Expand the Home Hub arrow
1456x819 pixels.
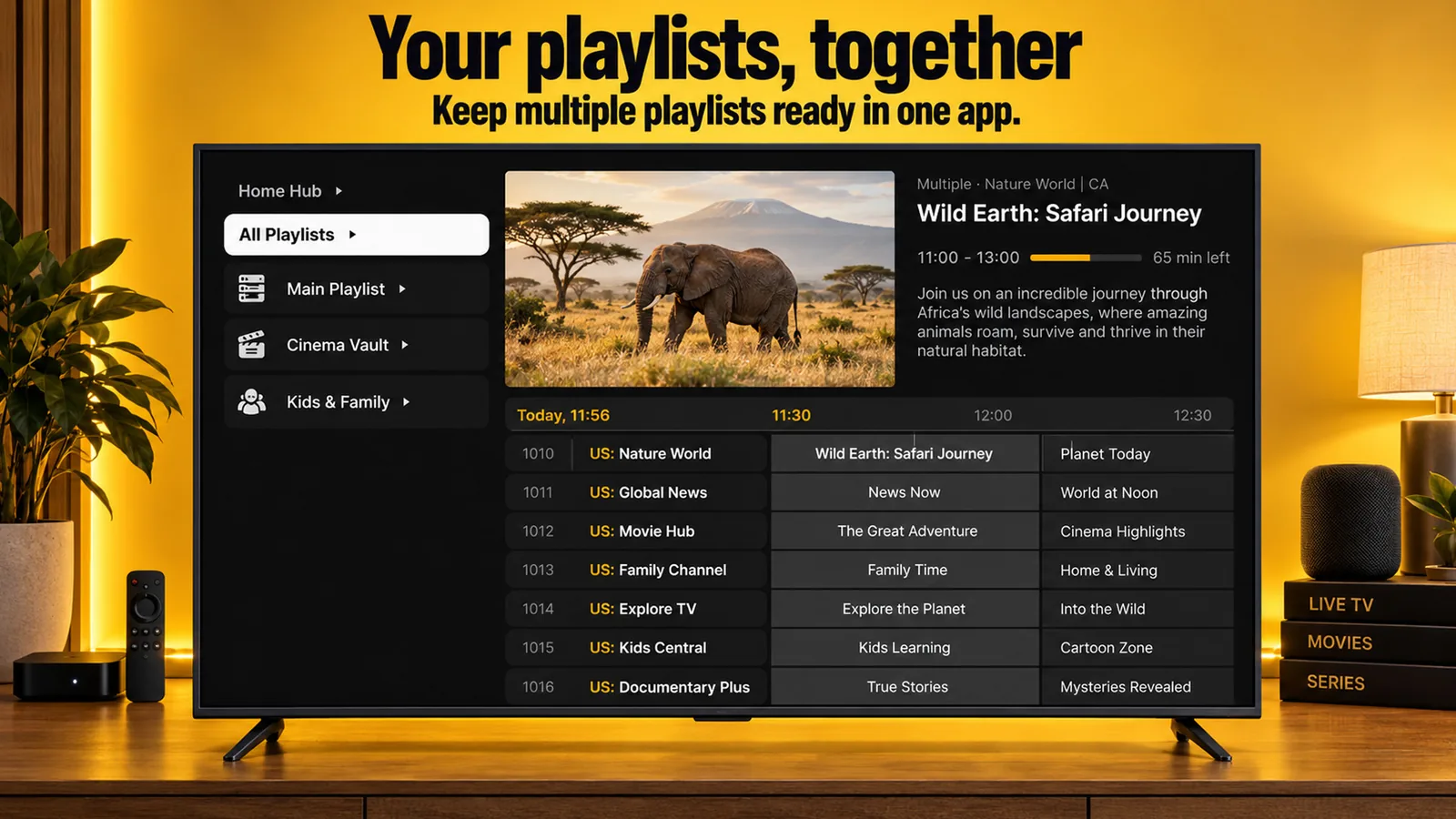339,191
